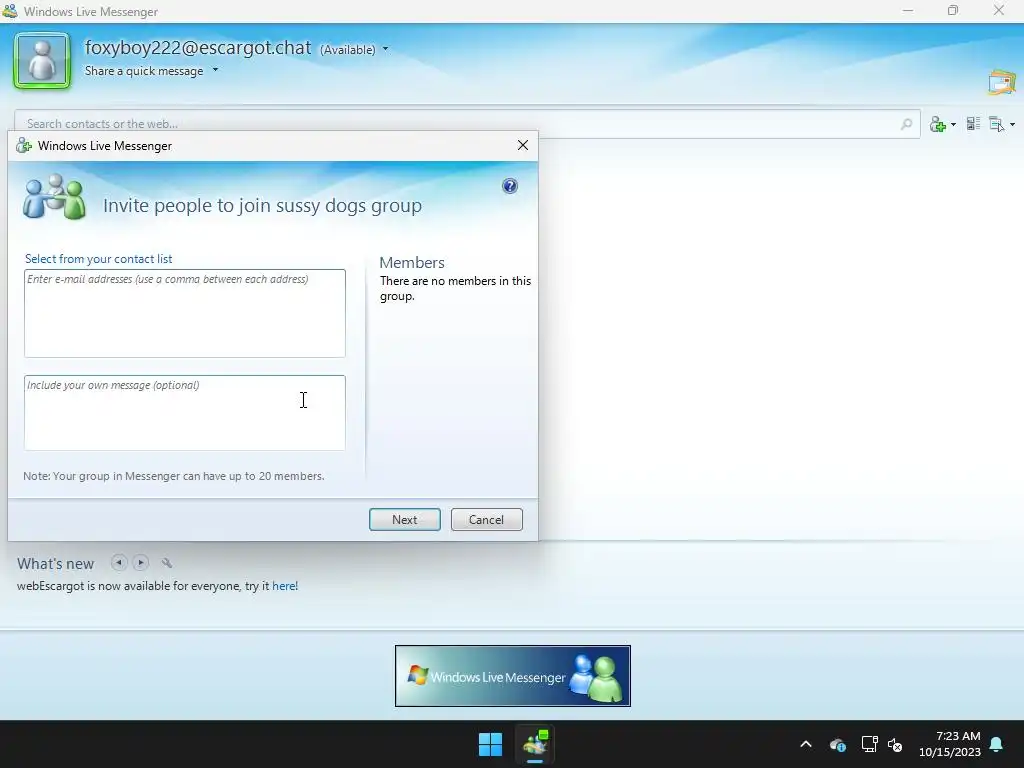Click the dialog title bar icon
Image resolution: width=1024 pixels, height=768 pixels.
click(x=24, y=146)
